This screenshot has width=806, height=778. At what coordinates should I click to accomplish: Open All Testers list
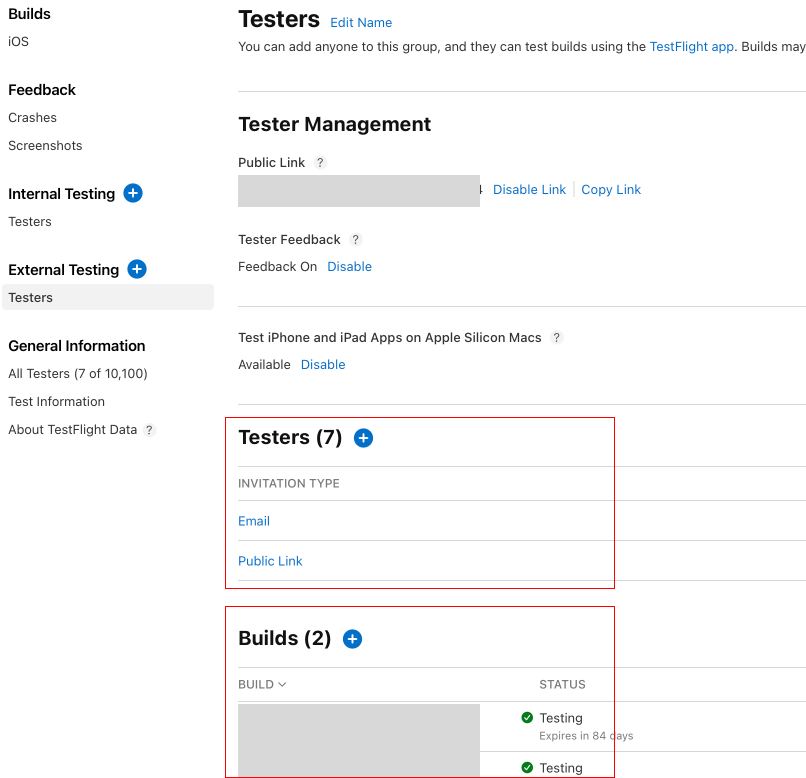click(x=77, y=374)
